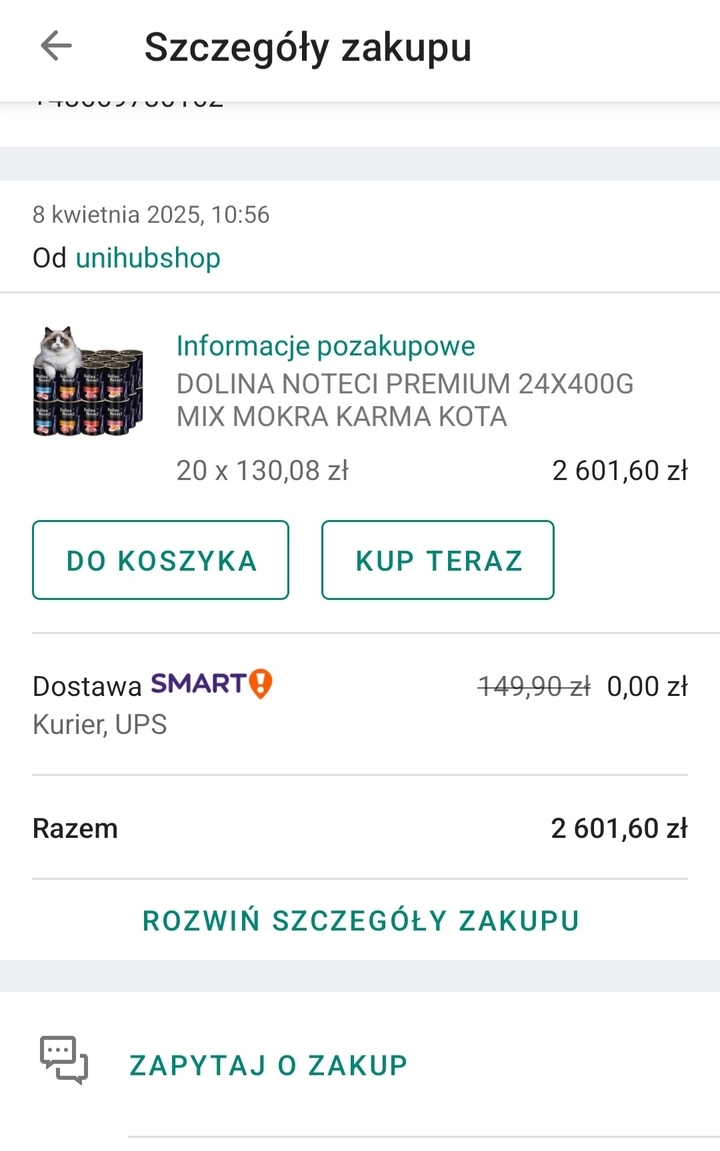Open the cat food product thumbnail
The image size is (720, 1151).
[88, 382]
